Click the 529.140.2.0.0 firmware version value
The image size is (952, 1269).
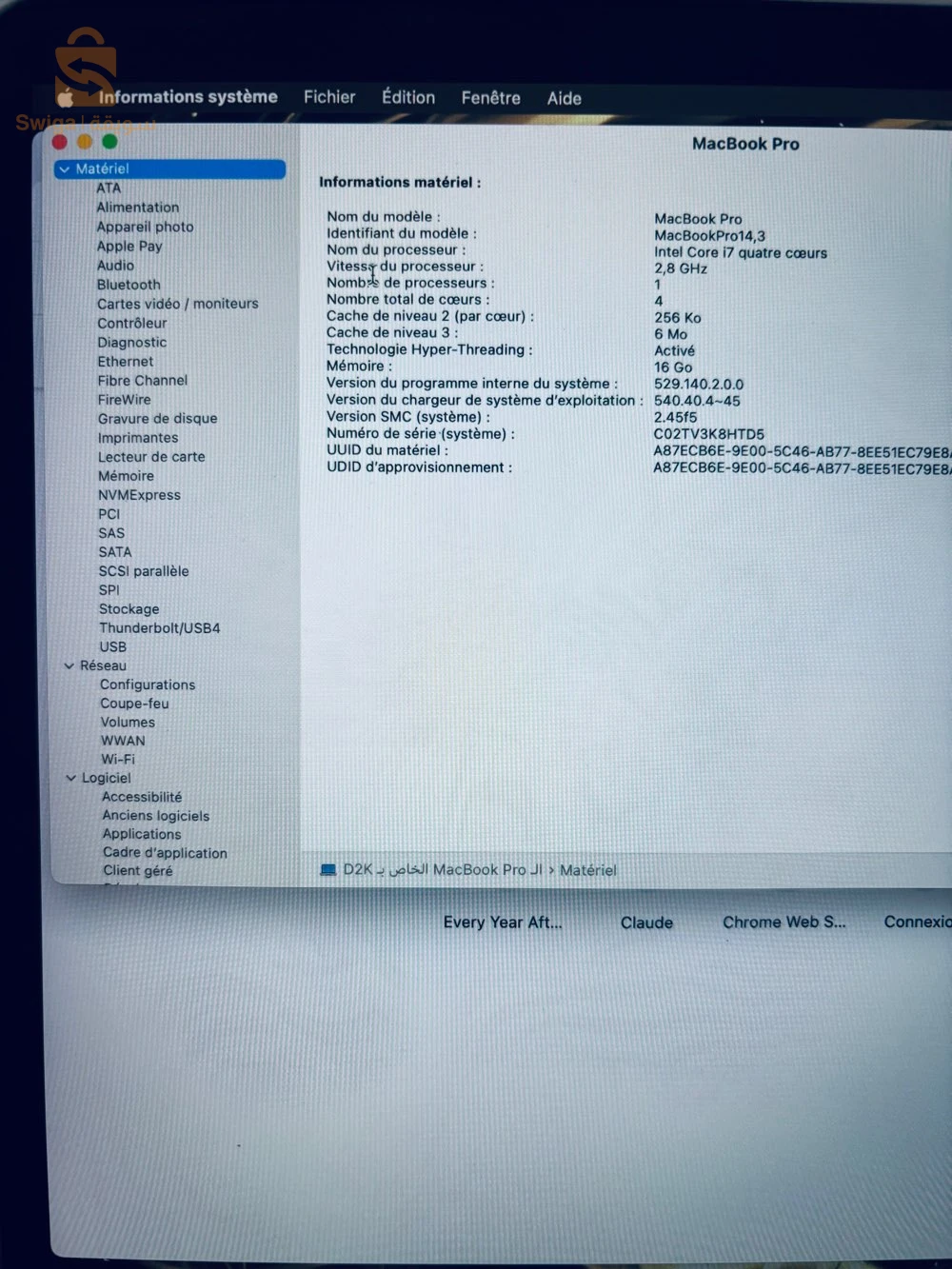(x=699, y=384)
